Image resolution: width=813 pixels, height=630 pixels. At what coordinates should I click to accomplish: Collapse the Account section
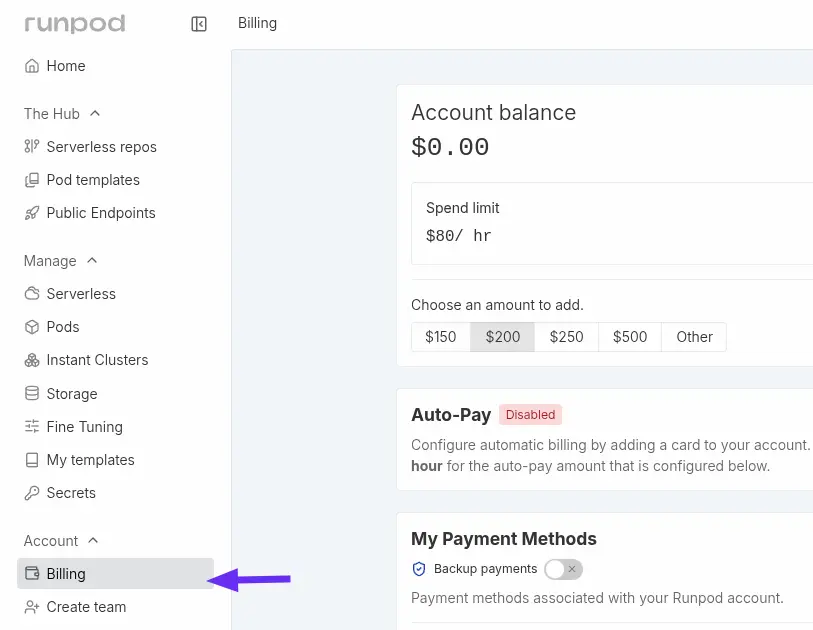coord(93,541)
